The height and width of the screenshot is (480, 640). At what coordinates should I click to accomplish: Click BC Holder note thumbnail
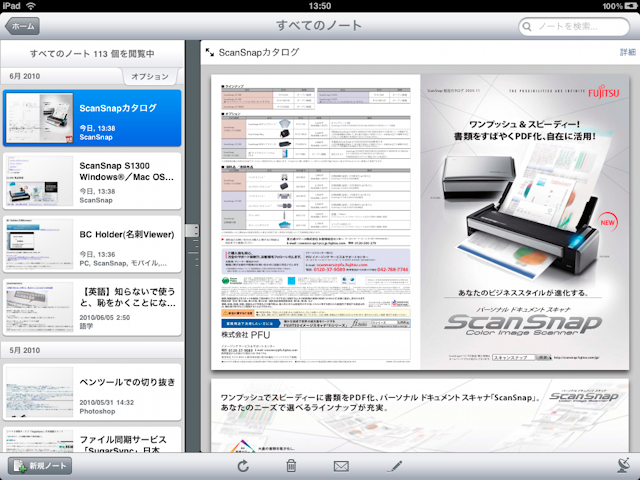[x=40, y=244]
